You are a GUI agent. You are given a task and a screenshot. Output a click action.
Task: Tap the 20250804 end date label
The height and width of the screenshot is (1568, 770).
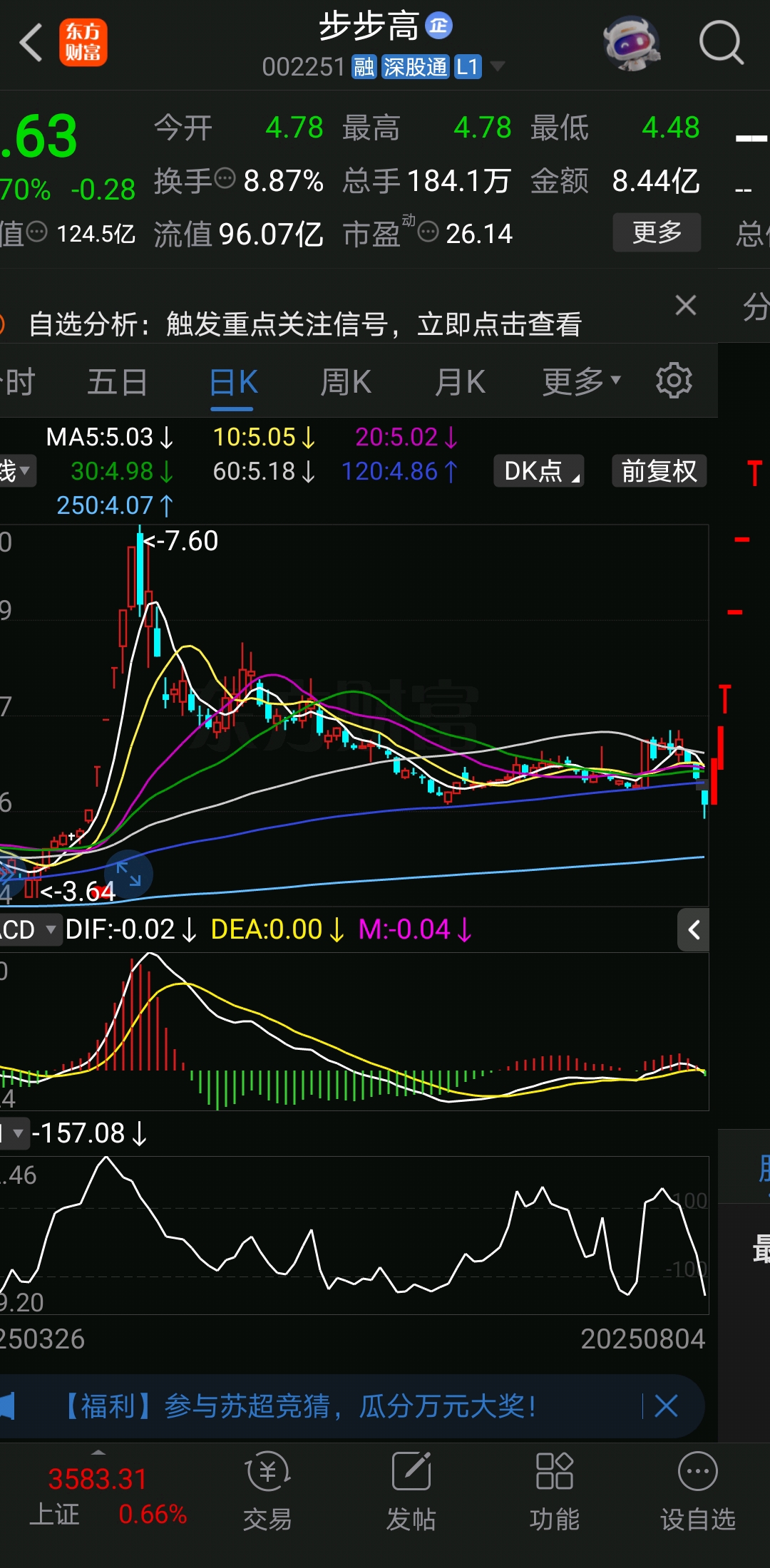pyautogui.click(x=643, y=1339)
